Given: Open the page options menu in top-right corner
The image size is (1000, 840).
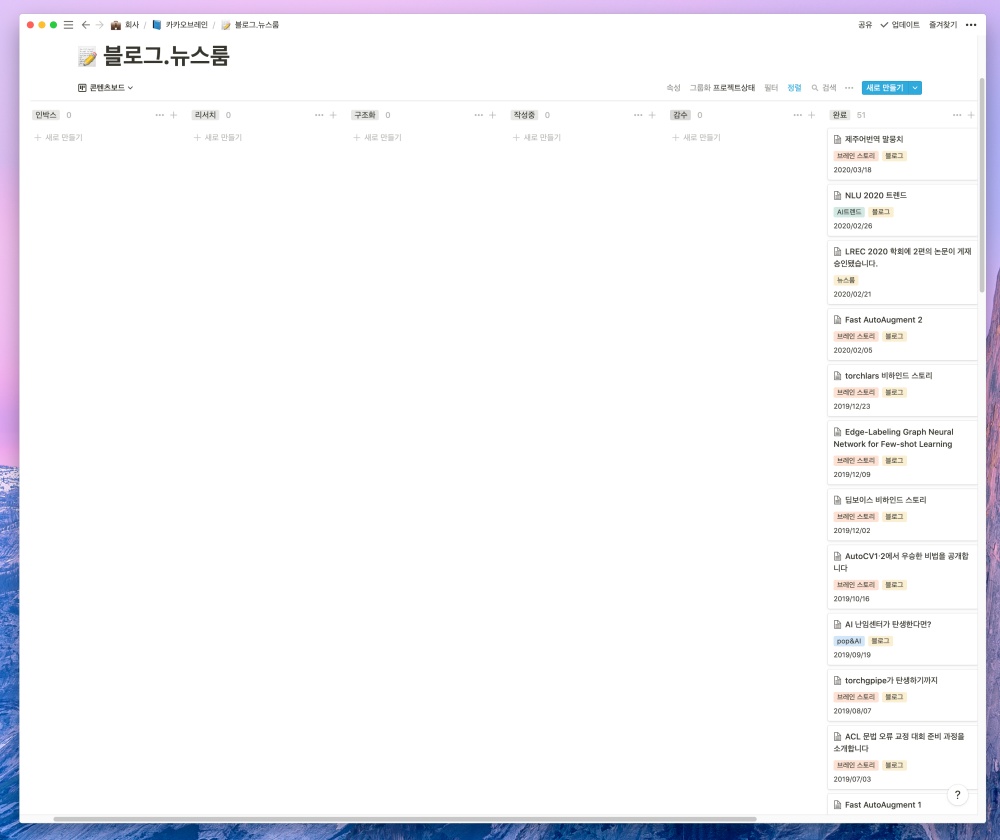Looking at the screenshot, I should 971,24.
